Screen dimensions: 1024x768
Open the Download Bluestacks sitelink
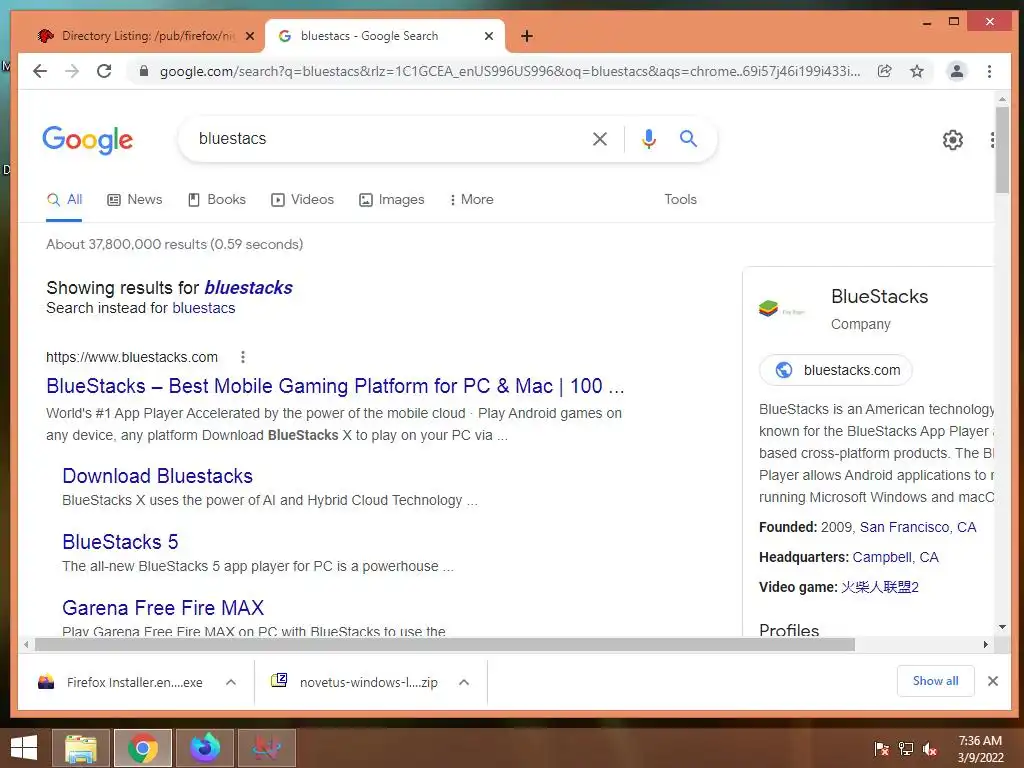point(157,476)
